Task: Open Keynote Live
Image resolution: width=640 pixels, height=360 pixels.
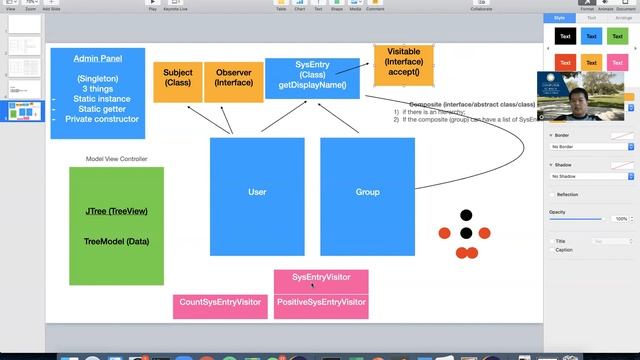Action: pos(176,5)
